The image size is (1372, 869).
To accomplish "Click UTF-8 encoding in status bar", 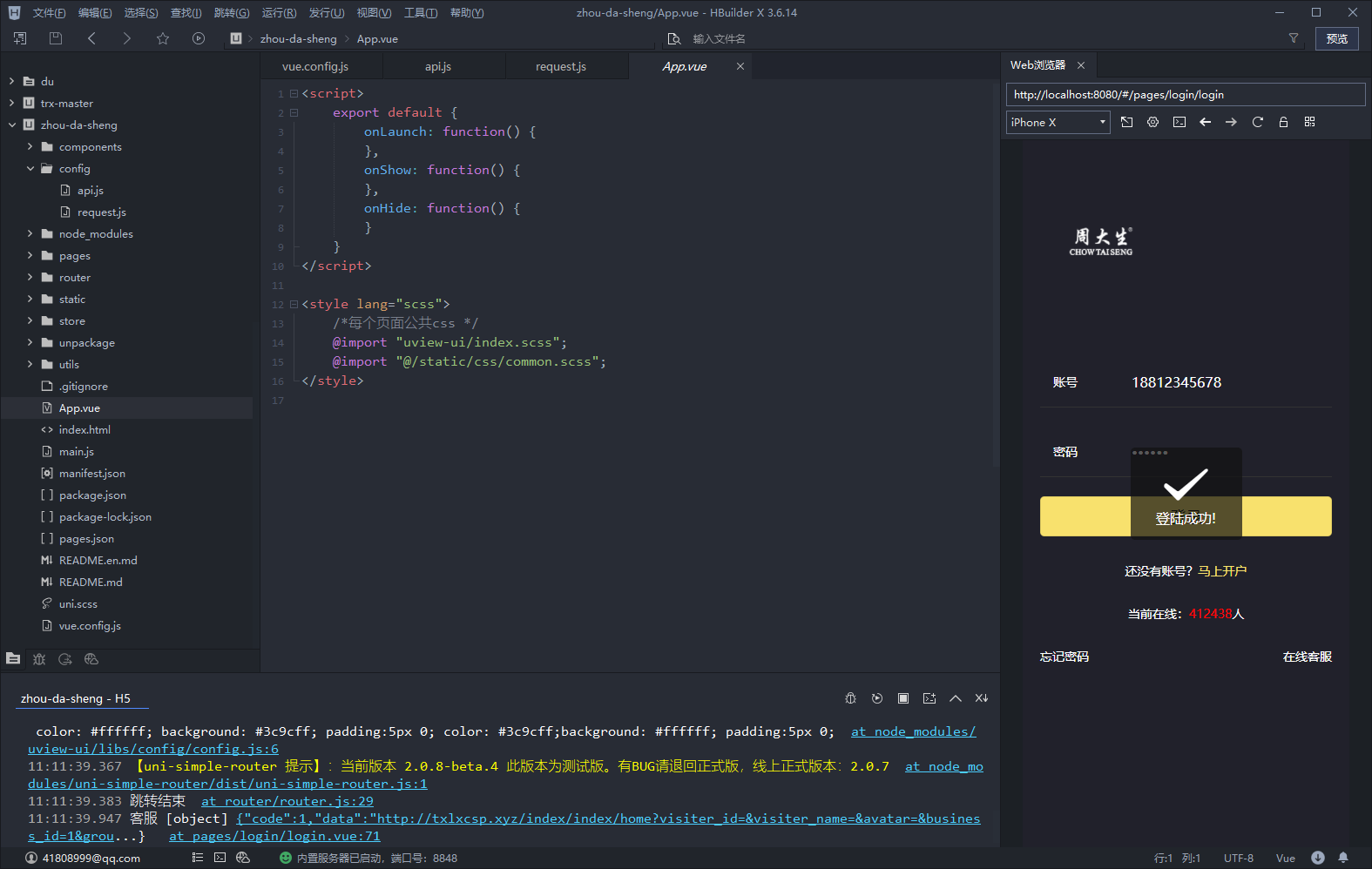I will click(1239, 858).
